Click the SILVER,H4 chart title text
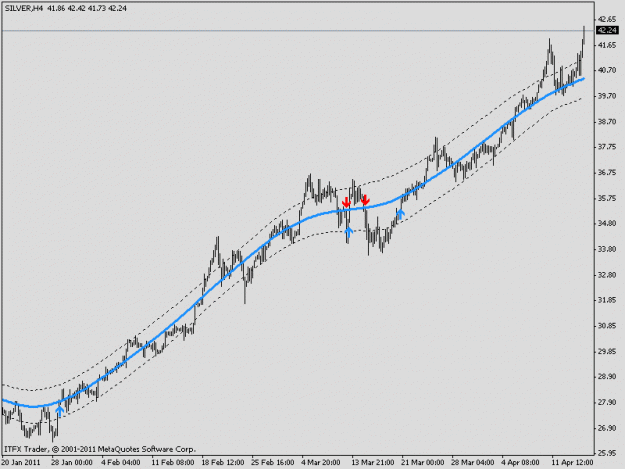Viewport: 625px width, 469px height. 24,8
